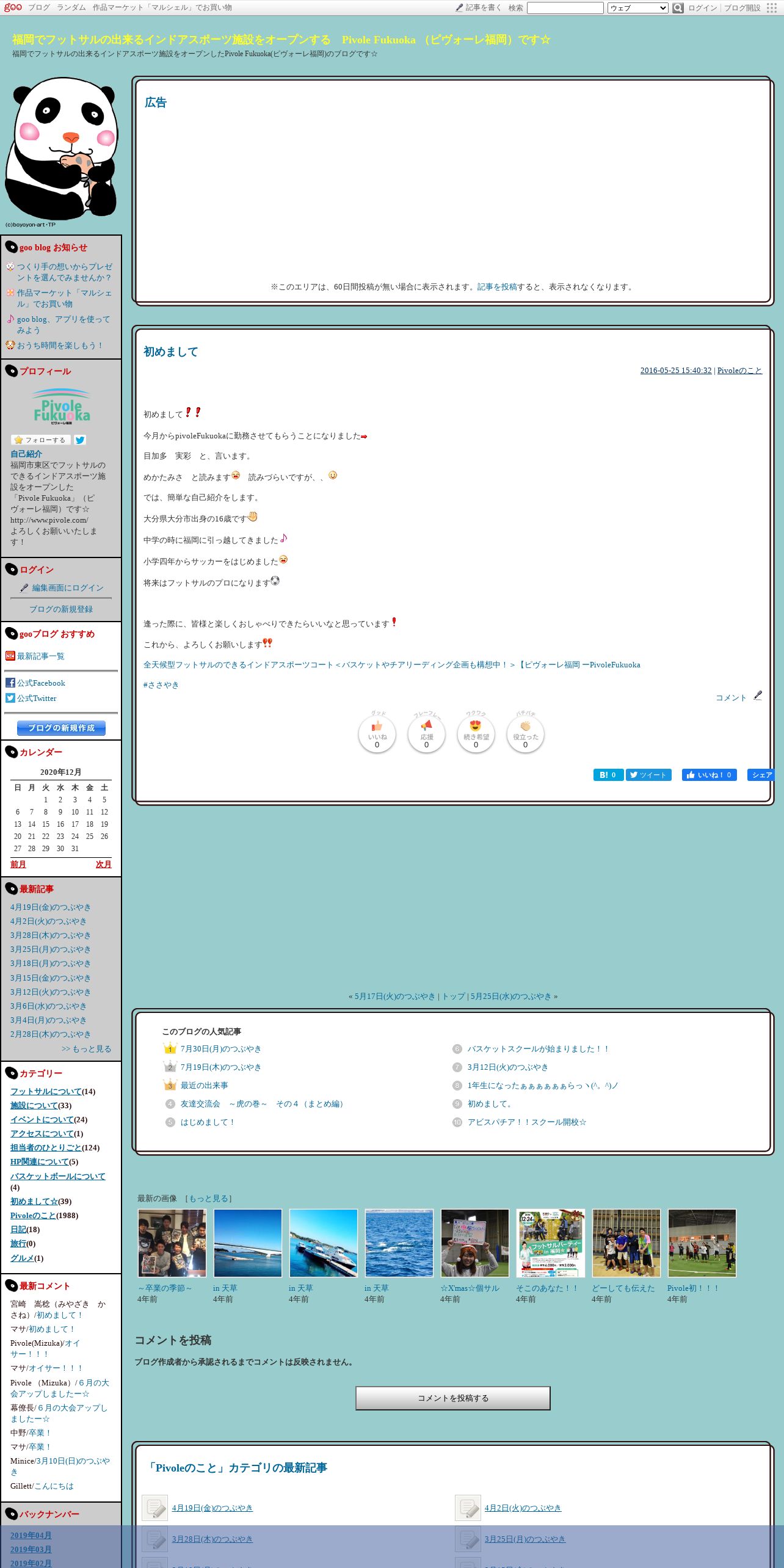This screenshot has width=784, height=1568.
Task: Open popular article 最近の出来事
Action: click(205, 1086)
